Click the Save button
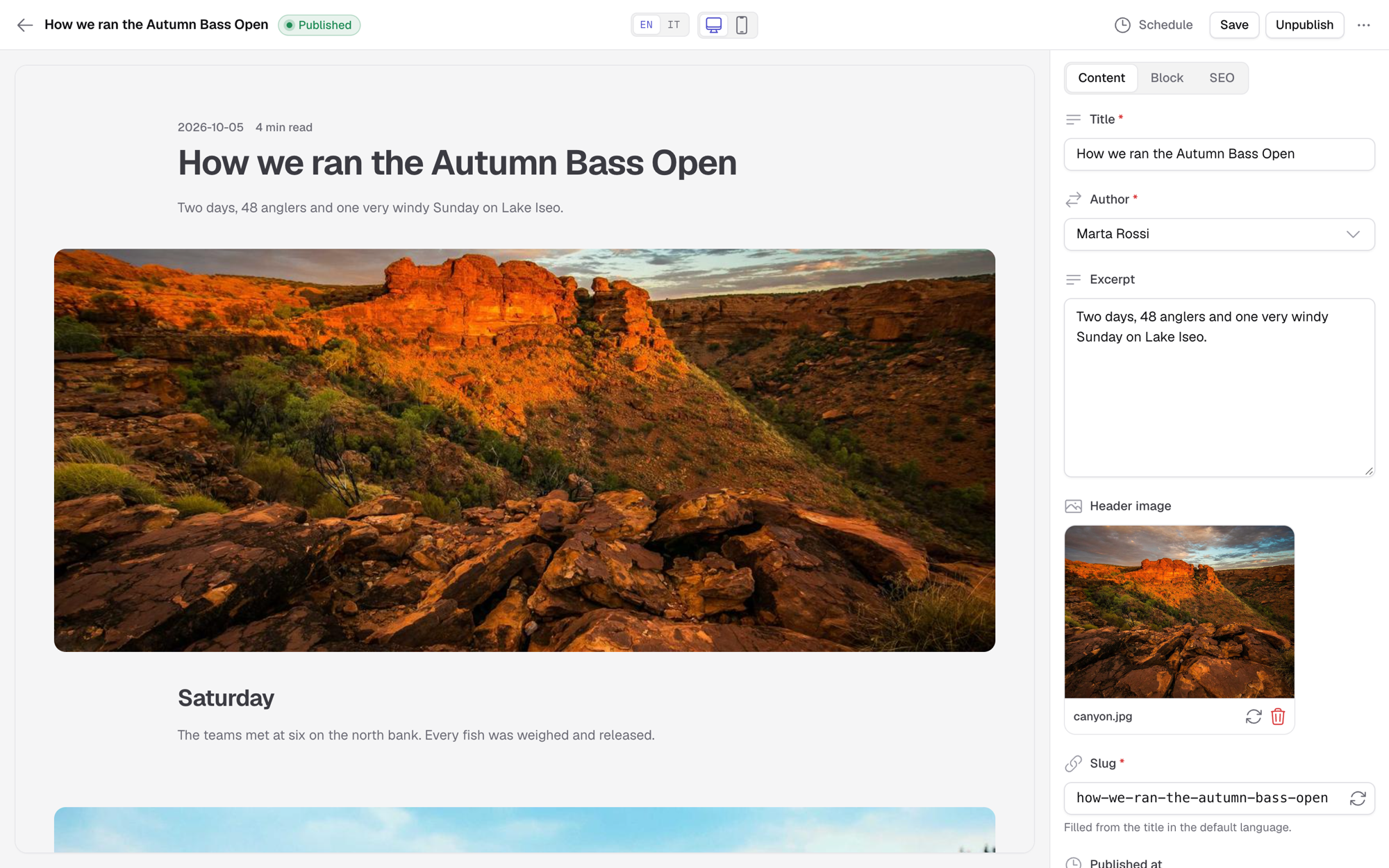This screenshot has width=1389, height=868. click(x=1234, y=25)
